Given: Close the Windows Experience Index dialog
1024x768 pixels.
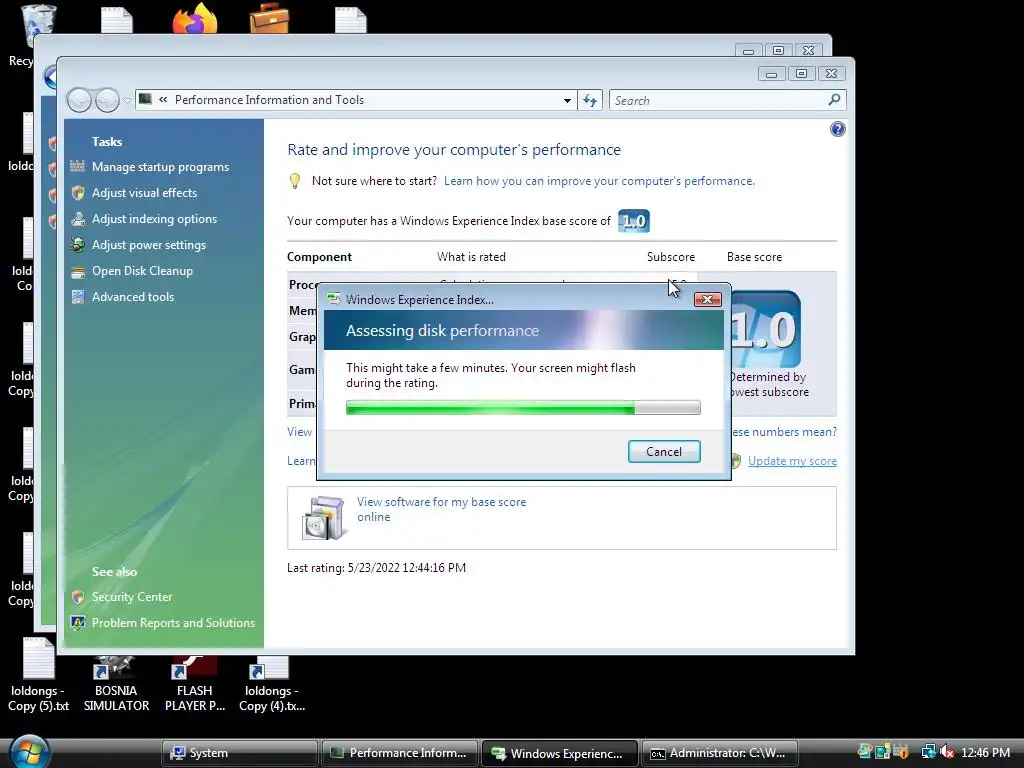Looking at the screenshot, I should (x=707, y=299).
